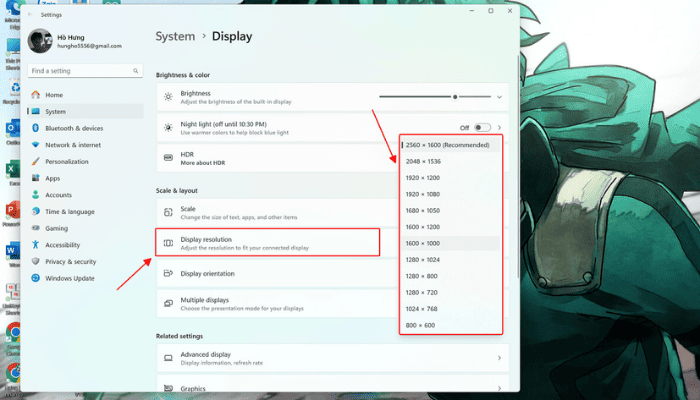Turn on the Night light toggle
Screen dimensions: 700x400
point(482,128)
